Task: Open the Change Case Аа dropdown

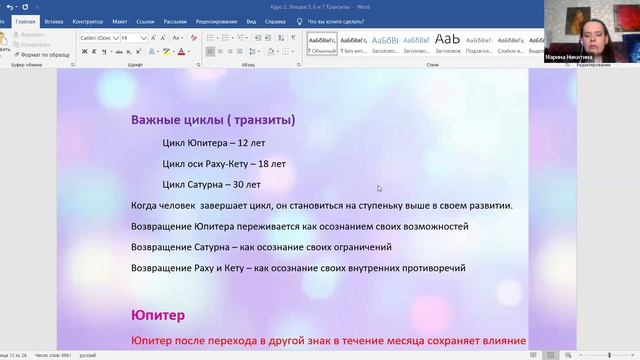Action: (x=178, y=38)
